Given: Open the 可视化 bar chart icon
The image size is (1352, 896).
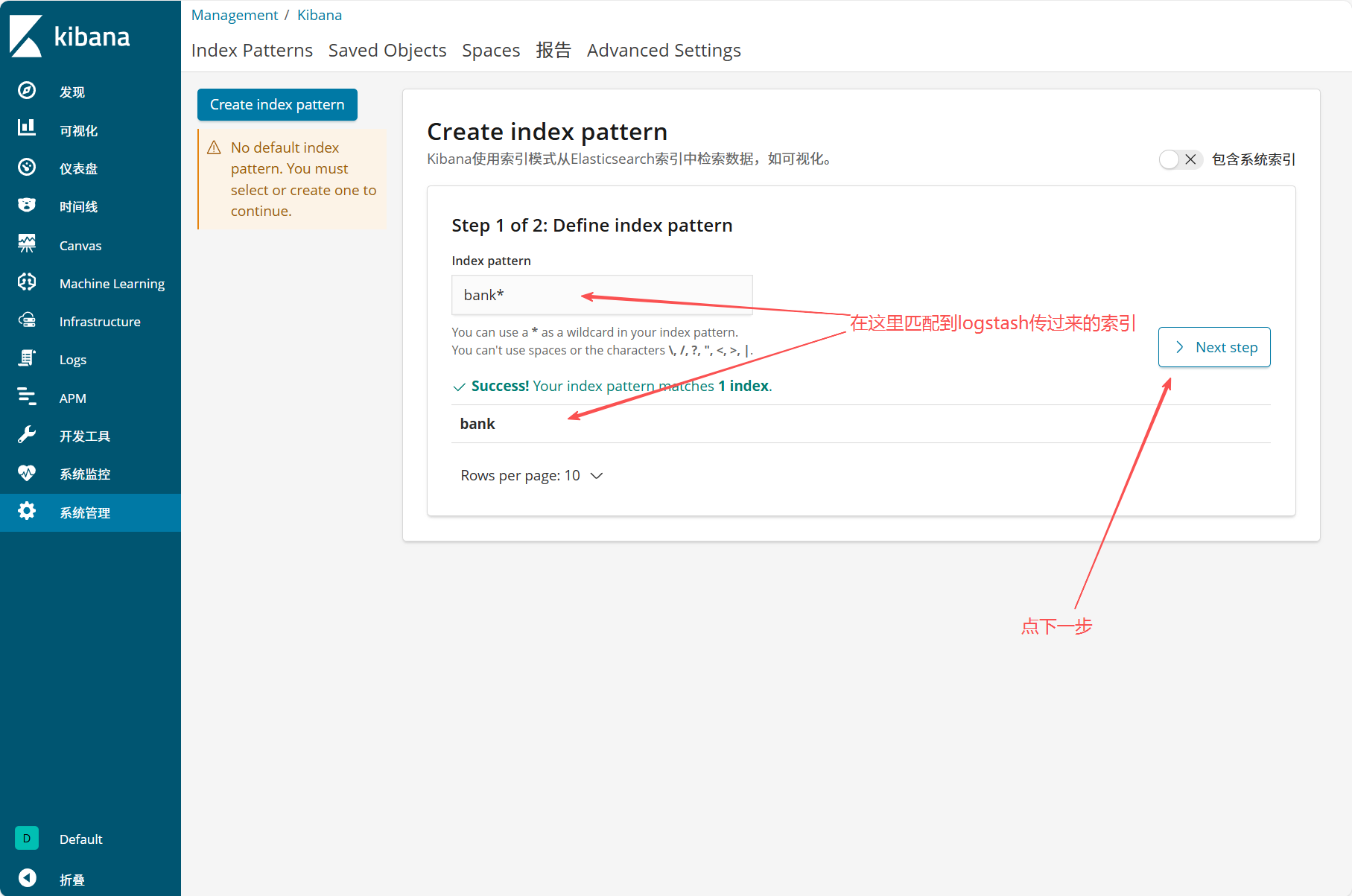Looking at the screenshot, I should click(27, 127).
